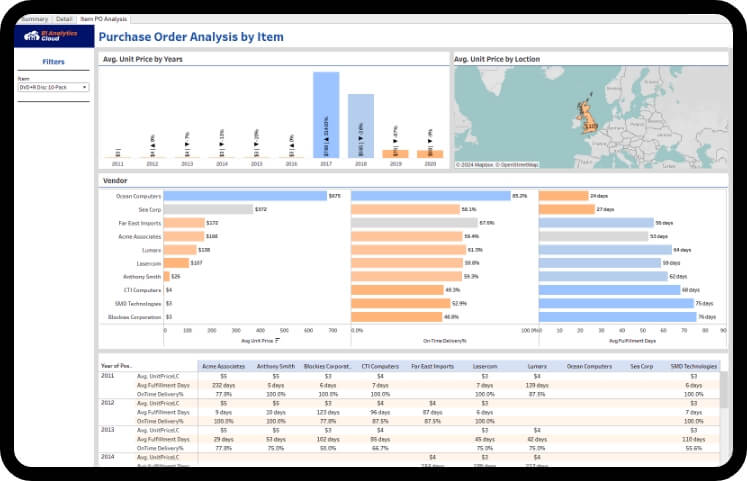Click the 2011 year row in table

pos(108,376)
